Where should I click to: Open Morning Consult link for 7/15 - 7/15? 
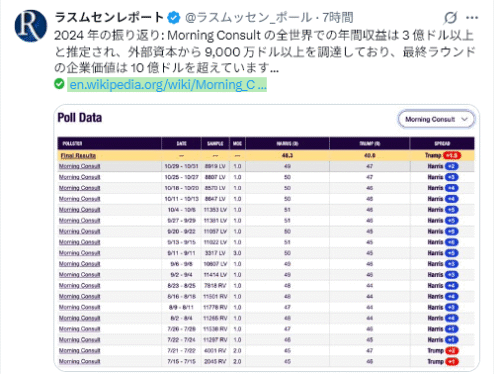click(79, 361)
